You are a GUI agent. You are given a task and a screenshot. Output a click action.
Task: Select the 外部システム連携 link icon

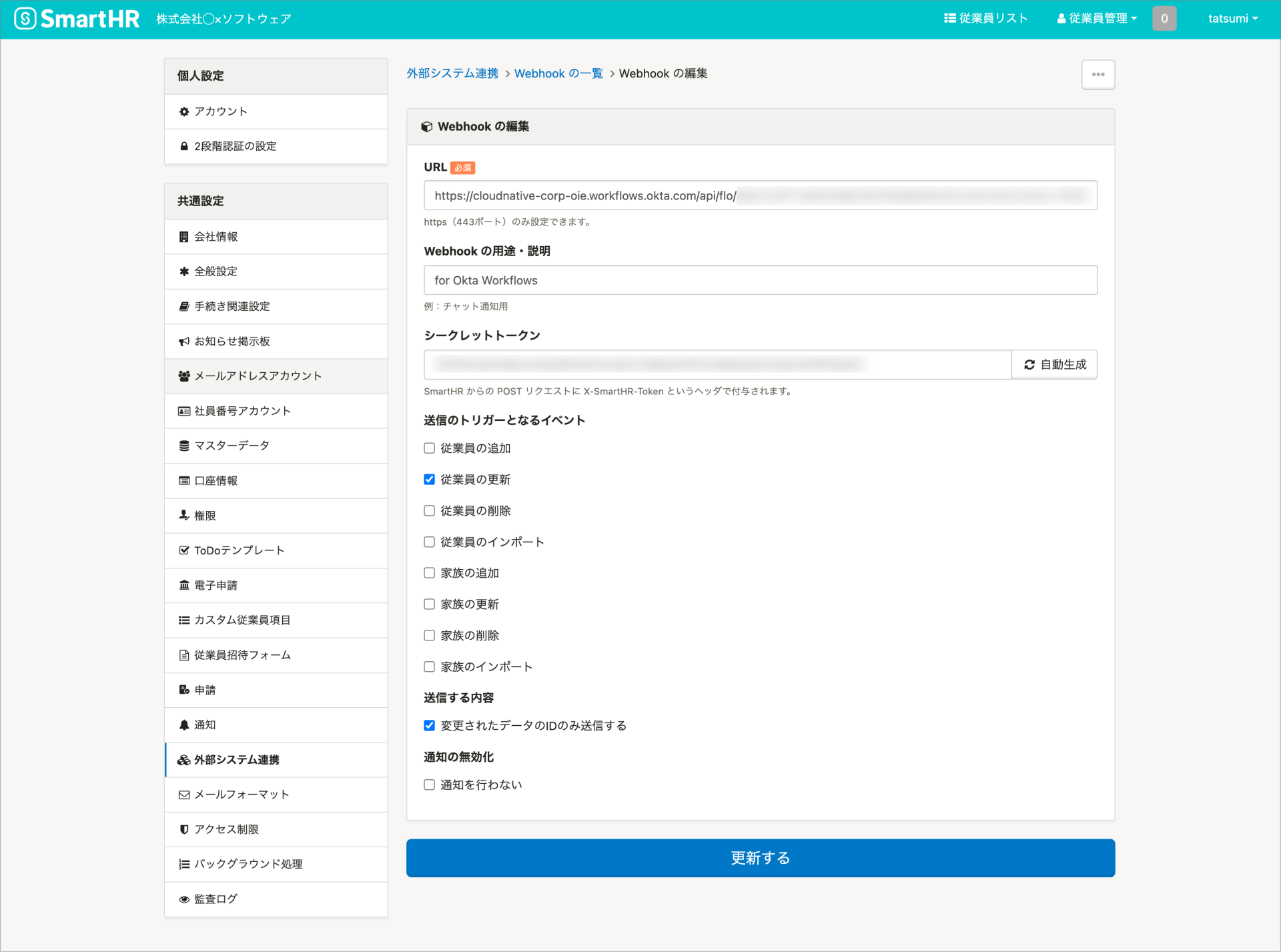pos(184,759)
